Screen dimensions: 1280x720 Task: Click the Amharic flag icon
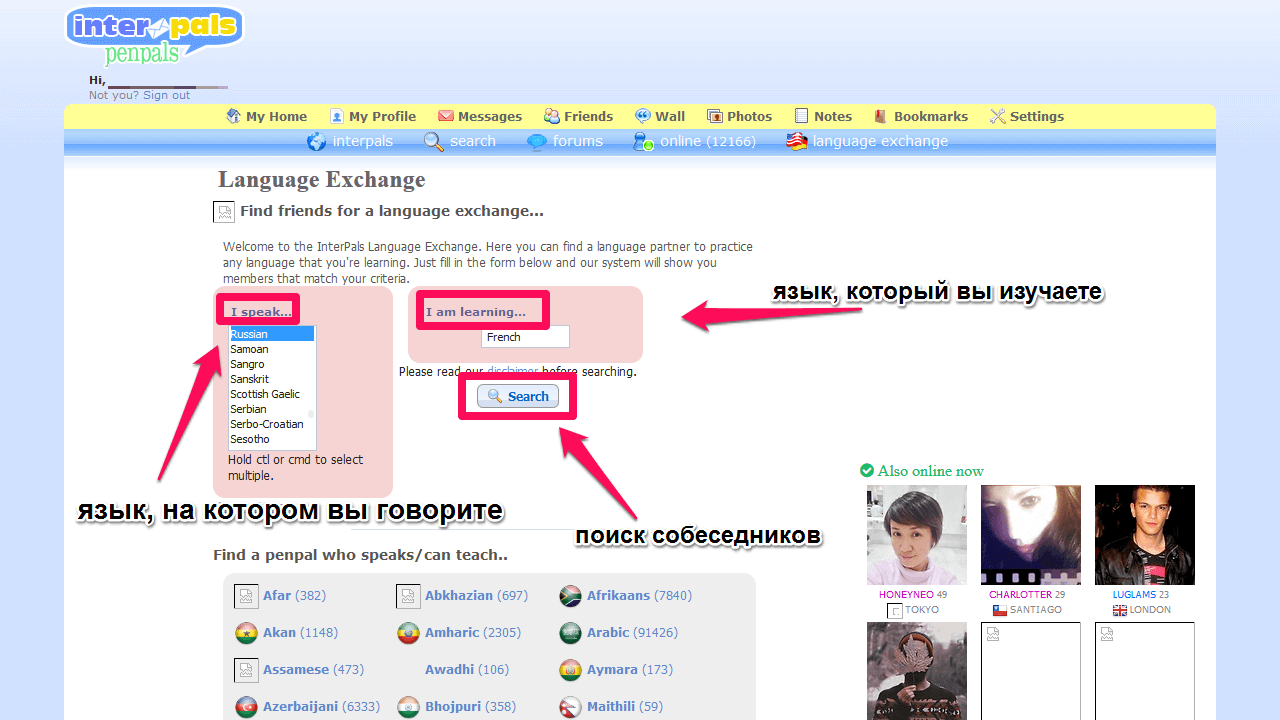click(x=408, y=633)
